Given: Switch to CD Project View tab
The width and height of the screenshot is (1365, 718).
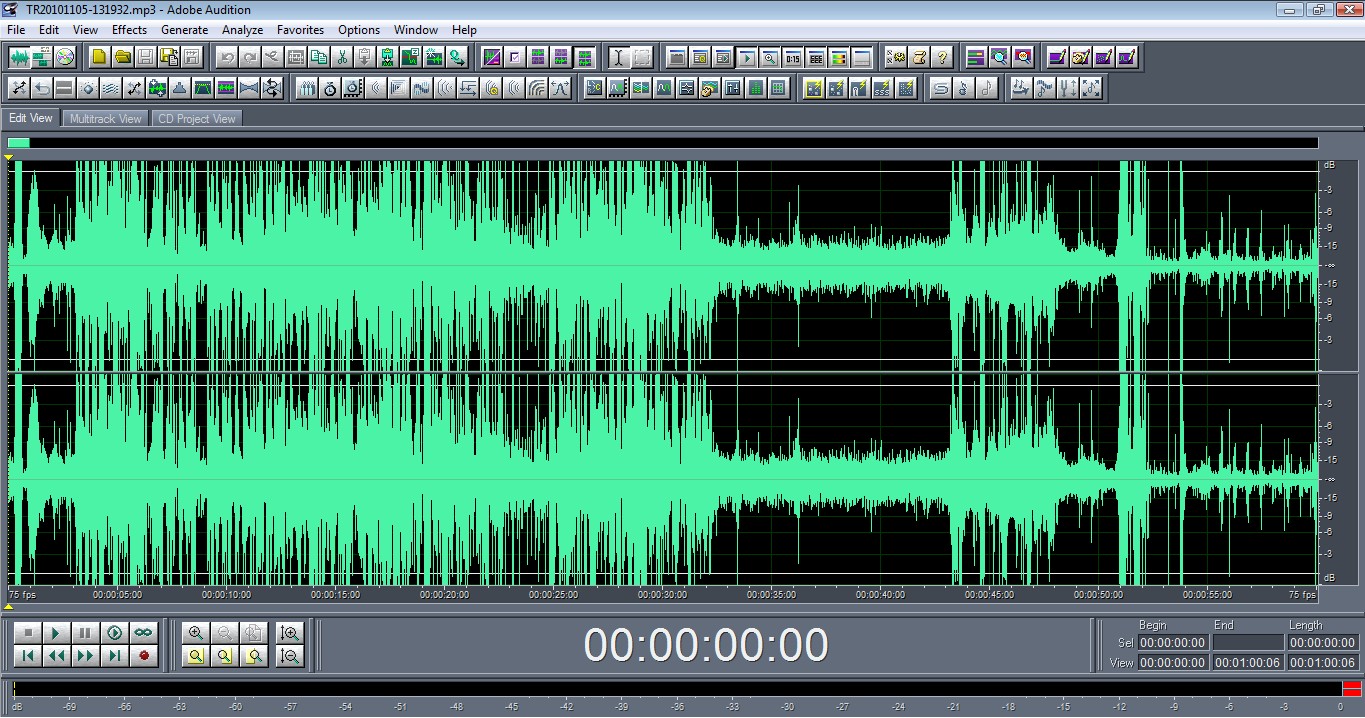Looking at the screenshot, I should tap(196, 119).
